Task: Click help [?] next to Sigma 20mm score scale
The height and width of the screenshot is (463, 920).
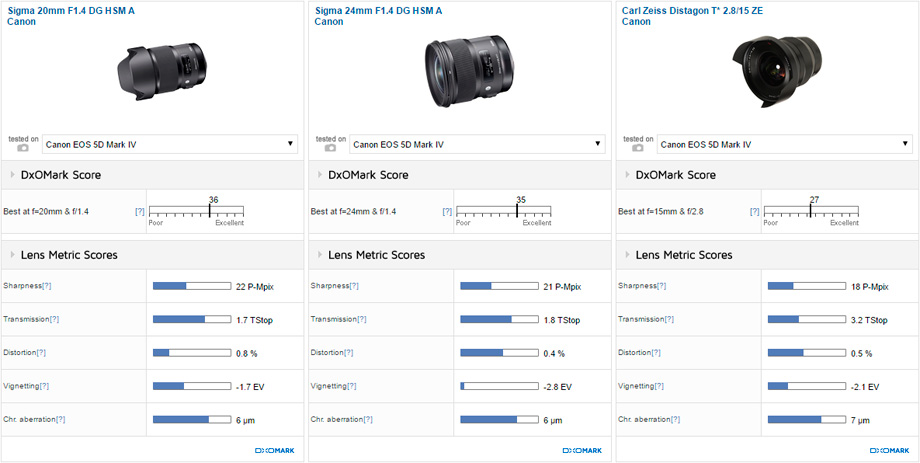Action: [140, 211]
